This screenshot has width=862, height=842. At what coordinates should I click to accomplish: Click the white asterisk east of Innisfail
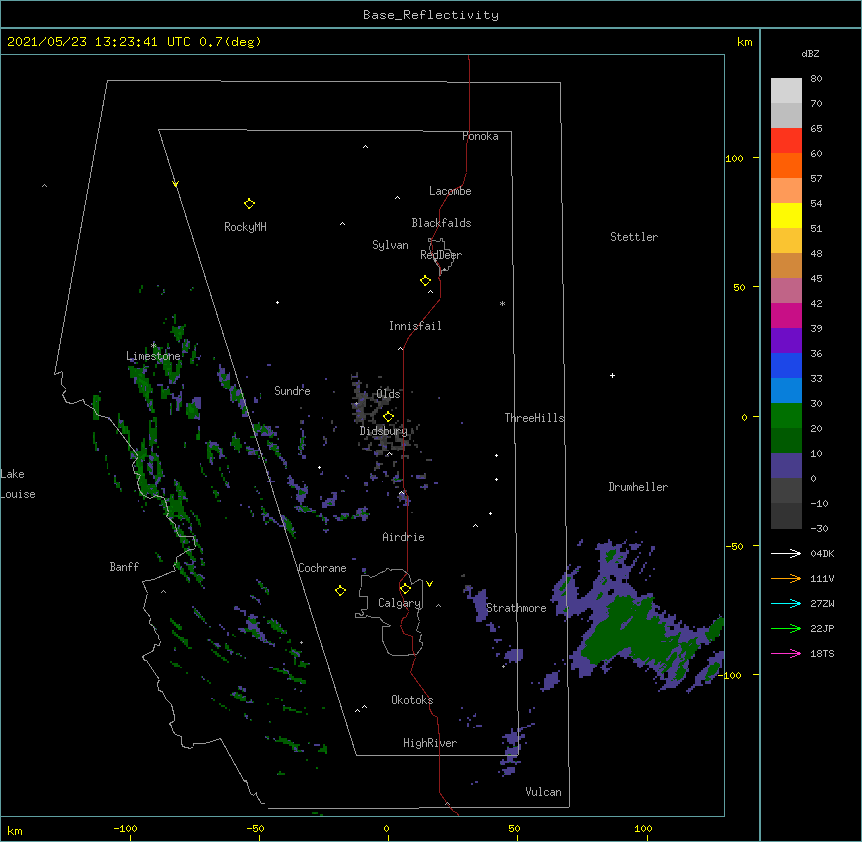502,303
